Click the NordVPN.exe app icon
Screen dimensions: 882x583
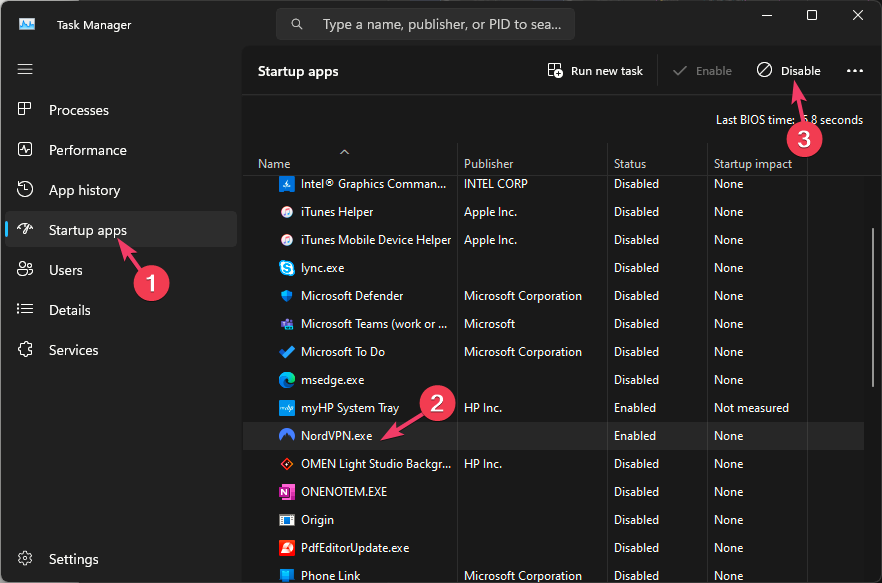[287, 436]
